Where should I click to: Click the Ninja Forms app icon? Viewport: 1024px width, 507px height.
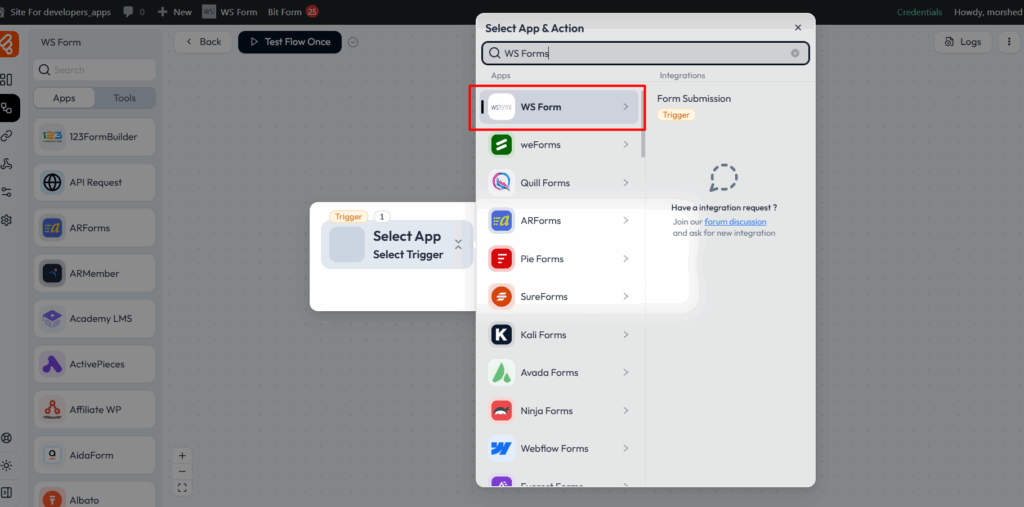click(x=501, y=411)
